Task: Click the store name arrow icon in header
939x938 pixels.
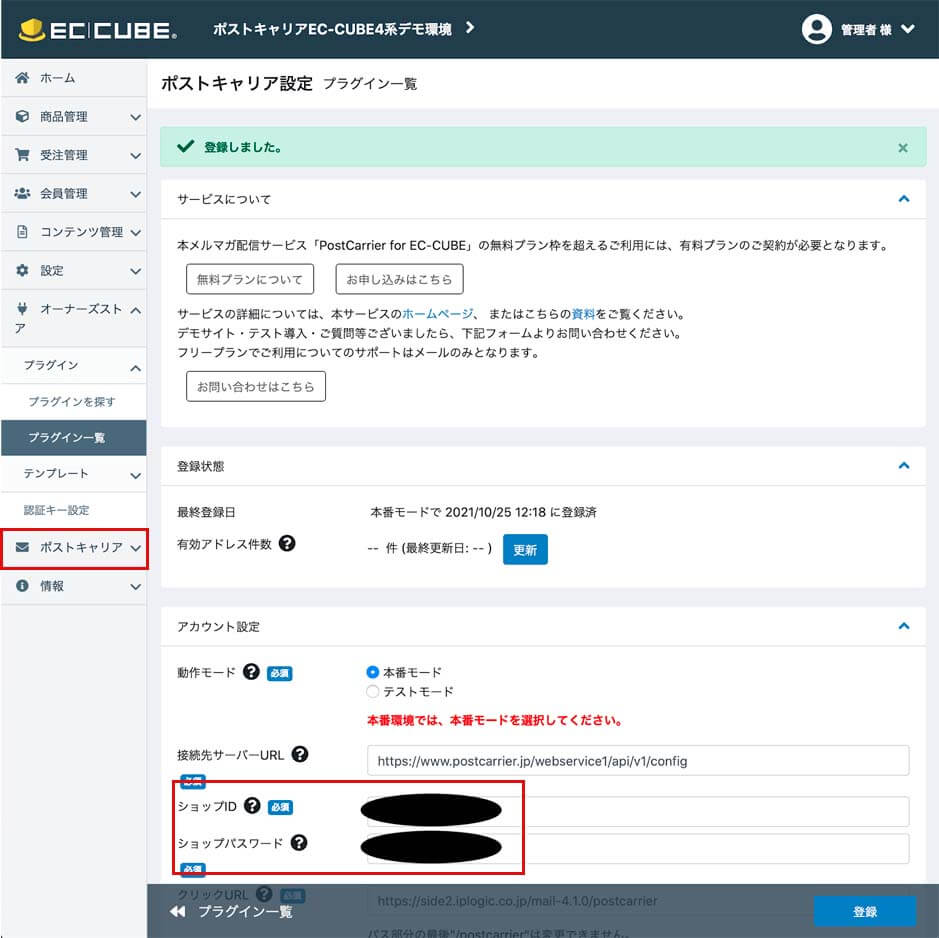Action: point(470,28)
